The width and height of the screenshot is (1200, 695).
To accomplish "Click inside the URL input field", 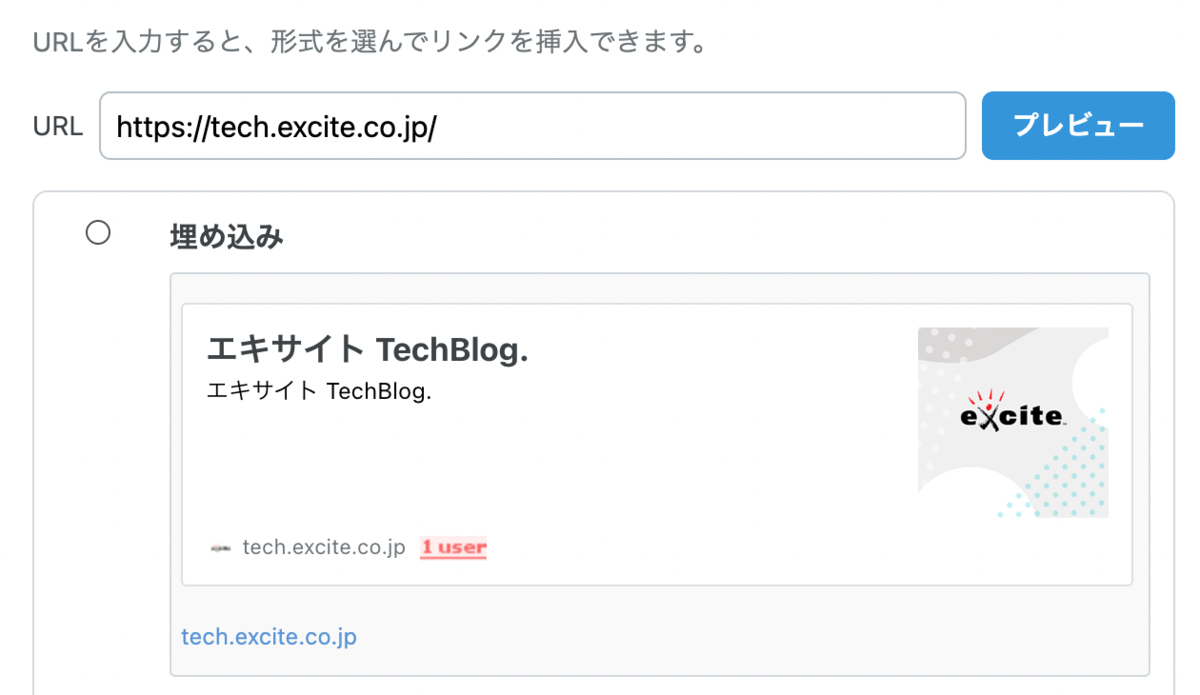I will point(530,125).
